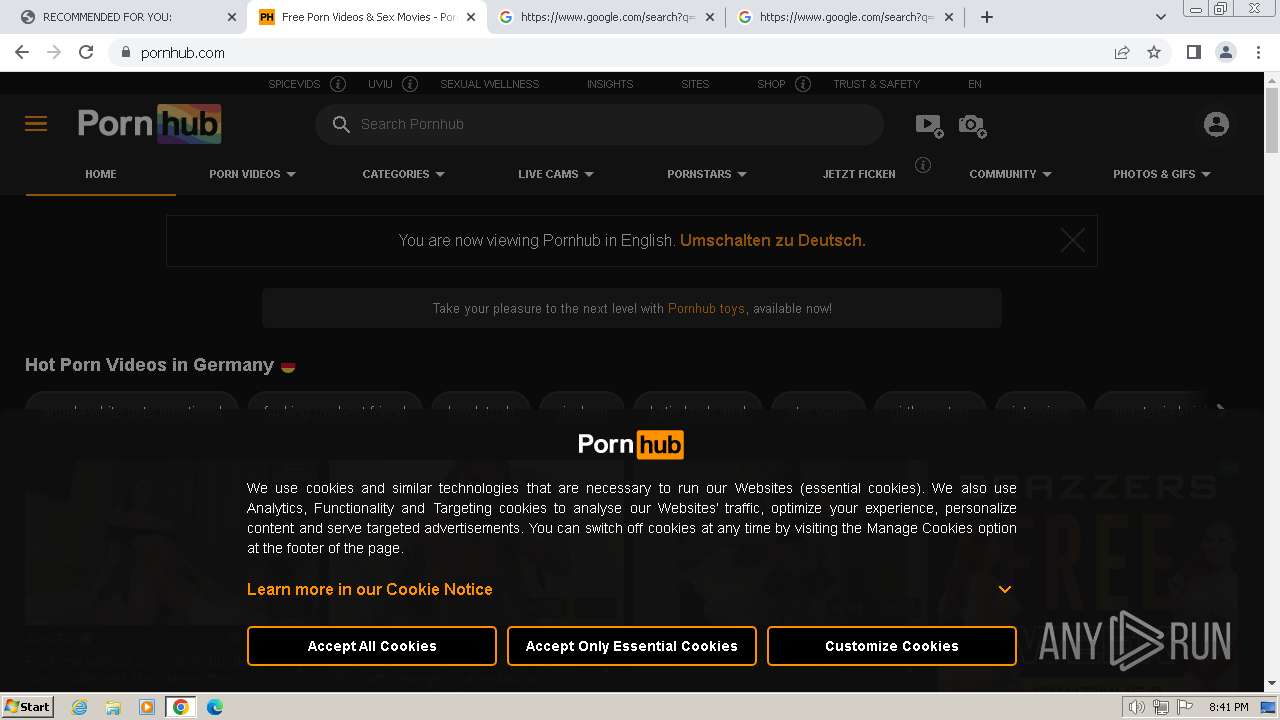Click Accept All Cookies
Screen dimensions: 1280x720
[372, 646]
